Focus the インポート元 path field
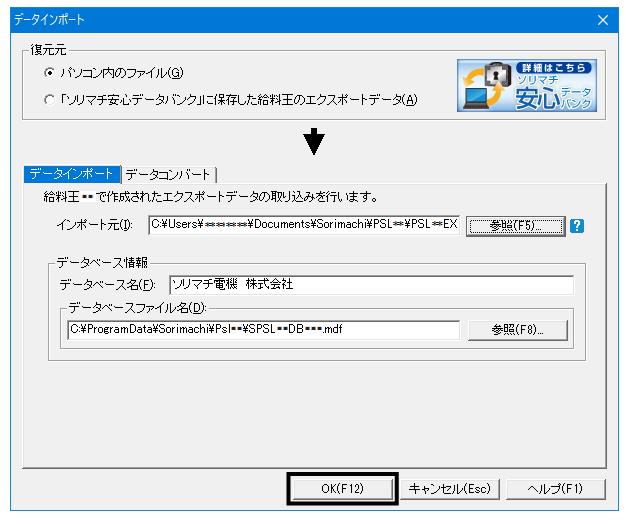This screenshot has height=526, width=626. coord(304,225)
